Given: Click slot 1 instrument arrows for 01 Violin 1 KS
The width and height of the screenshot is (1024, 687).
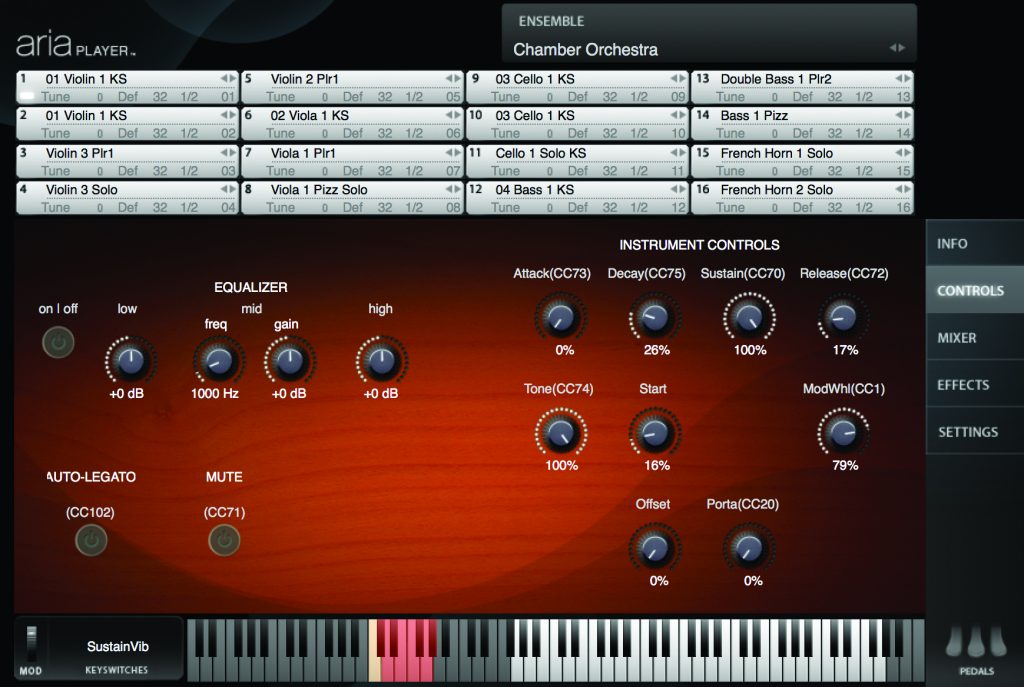Looking at the screenshot, I should [228, 78].
